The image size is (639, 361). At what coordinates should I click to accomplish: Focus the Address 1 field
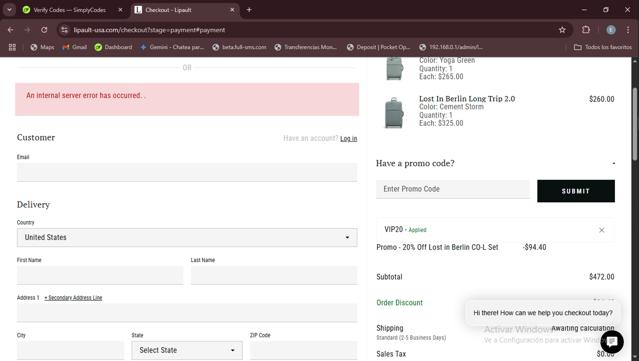click(187, 313)
